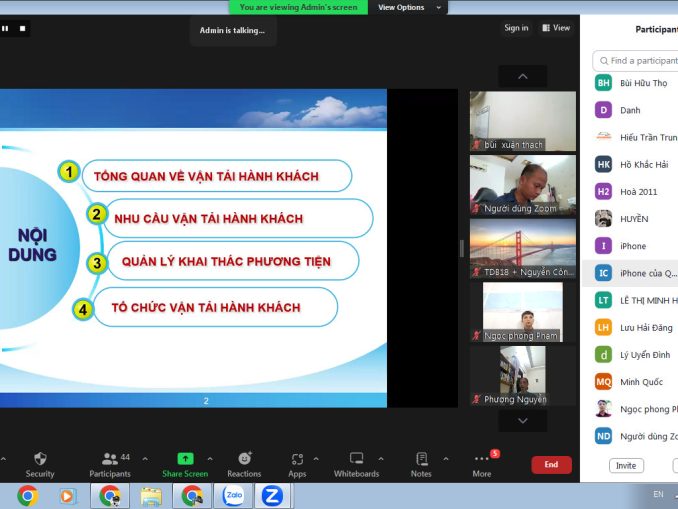Select LÊ THỊ MINH participant row
The height and width of the screenshot is (509, 678).
(x=630, y=301)
